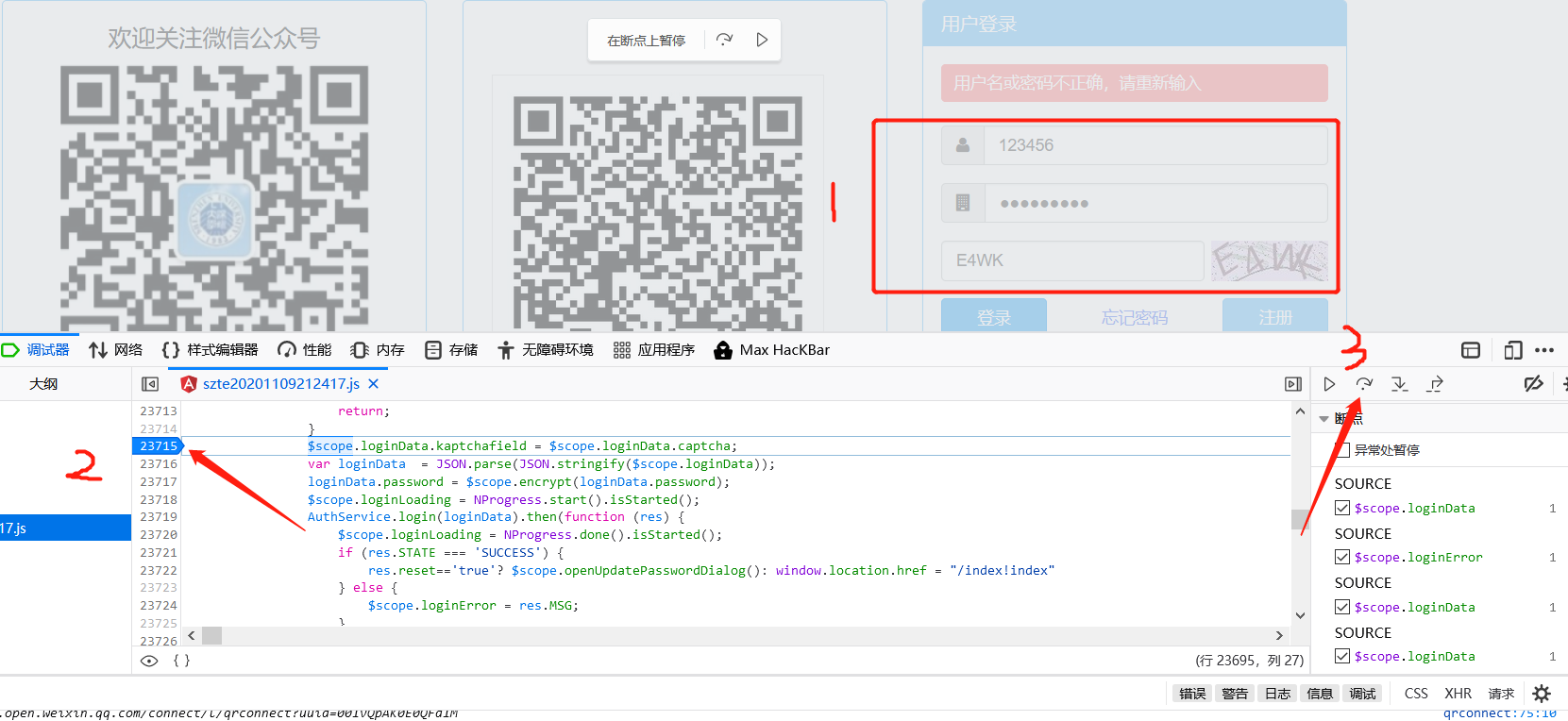Open devtools more options ellipsis
1568x721 pixels.
[1544, 350]
